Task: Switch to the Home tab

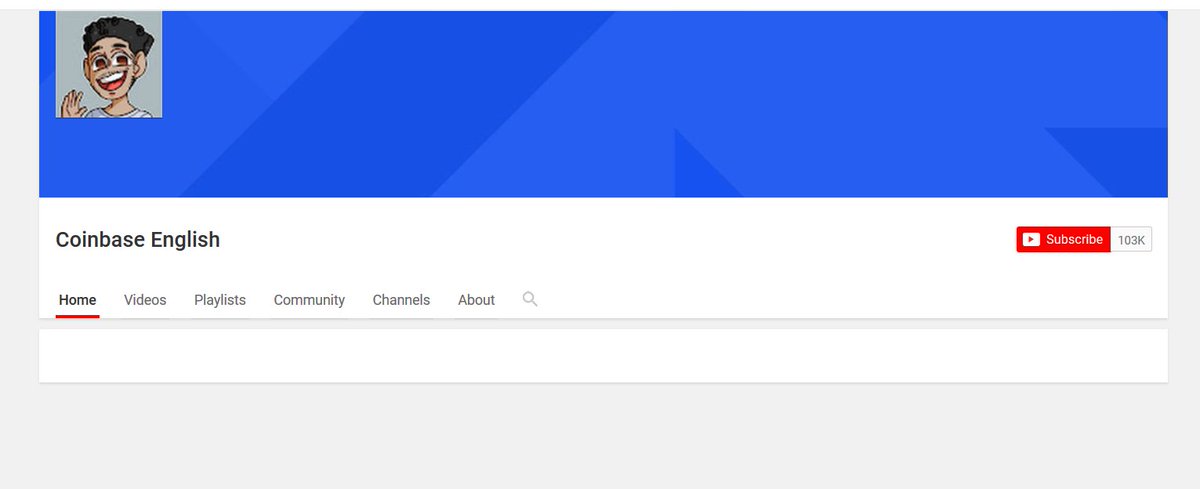Action: pyautogui.click(x=78, y=300)
